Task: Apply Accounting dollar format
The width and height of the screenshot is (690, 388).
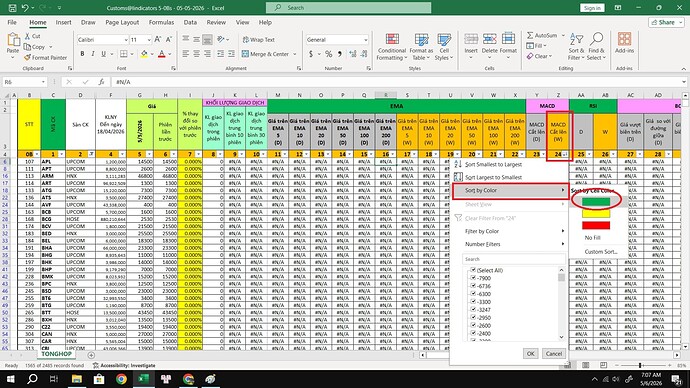Action: [311, 54]
